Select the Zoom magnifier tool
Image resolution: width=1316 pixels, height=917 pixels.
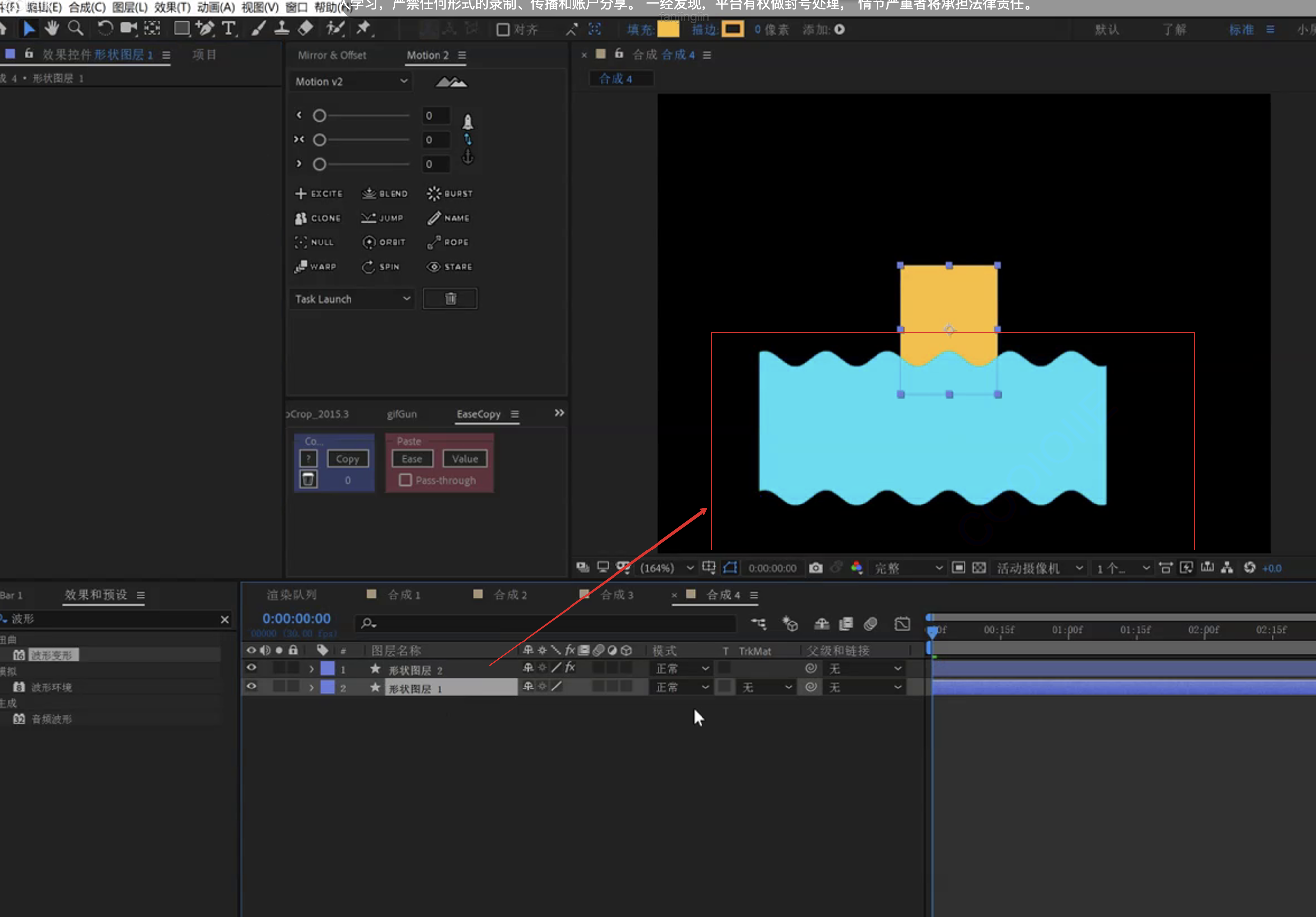pos(75,28)
